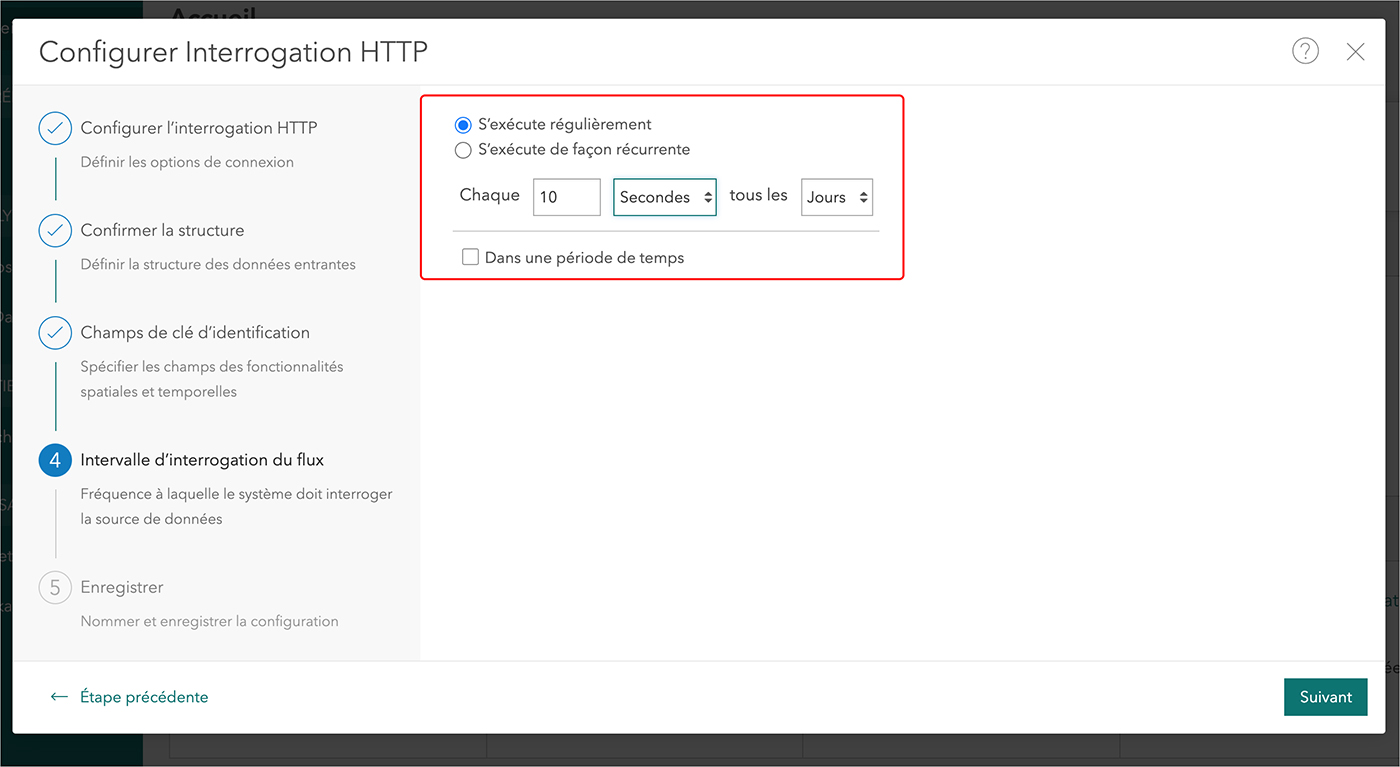The image size is (1400, 767).
Task: Click the back arrow icon for previous step
Action: tap(59, 697)
